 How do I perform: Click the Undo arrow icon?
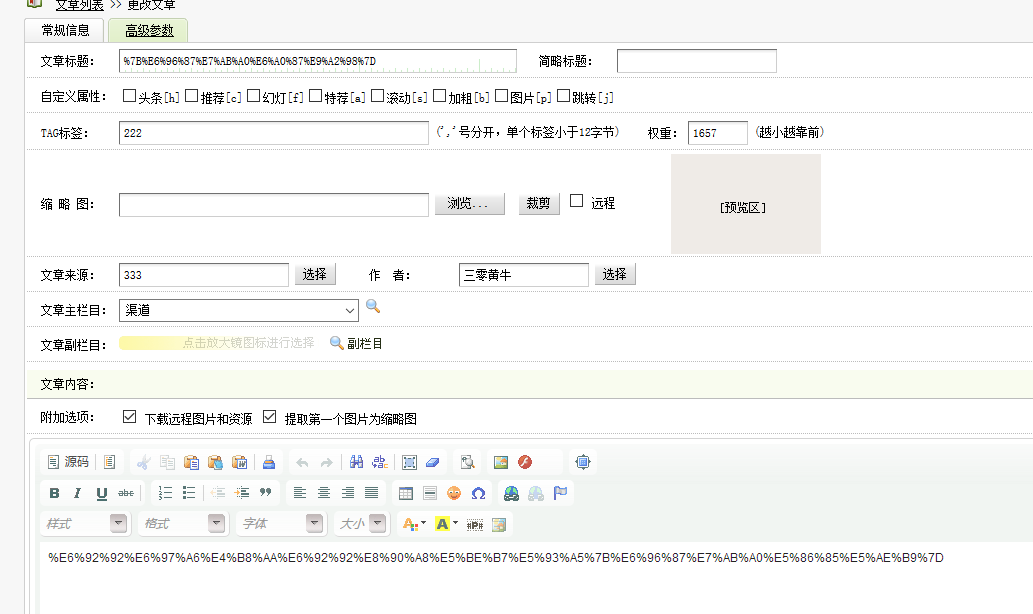pyautogui.click(x=303, y=461)
